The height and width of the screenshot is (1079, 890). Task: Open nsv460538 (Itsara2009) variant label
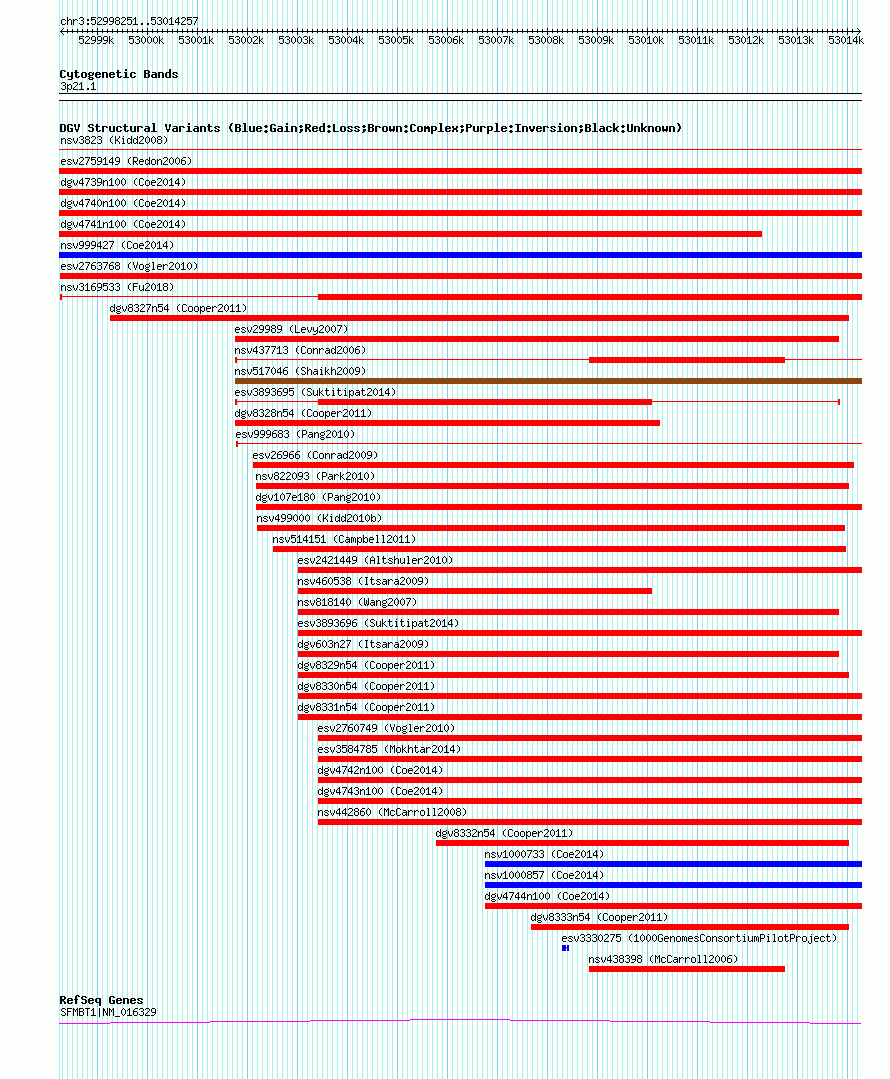(x=363, y=581)
